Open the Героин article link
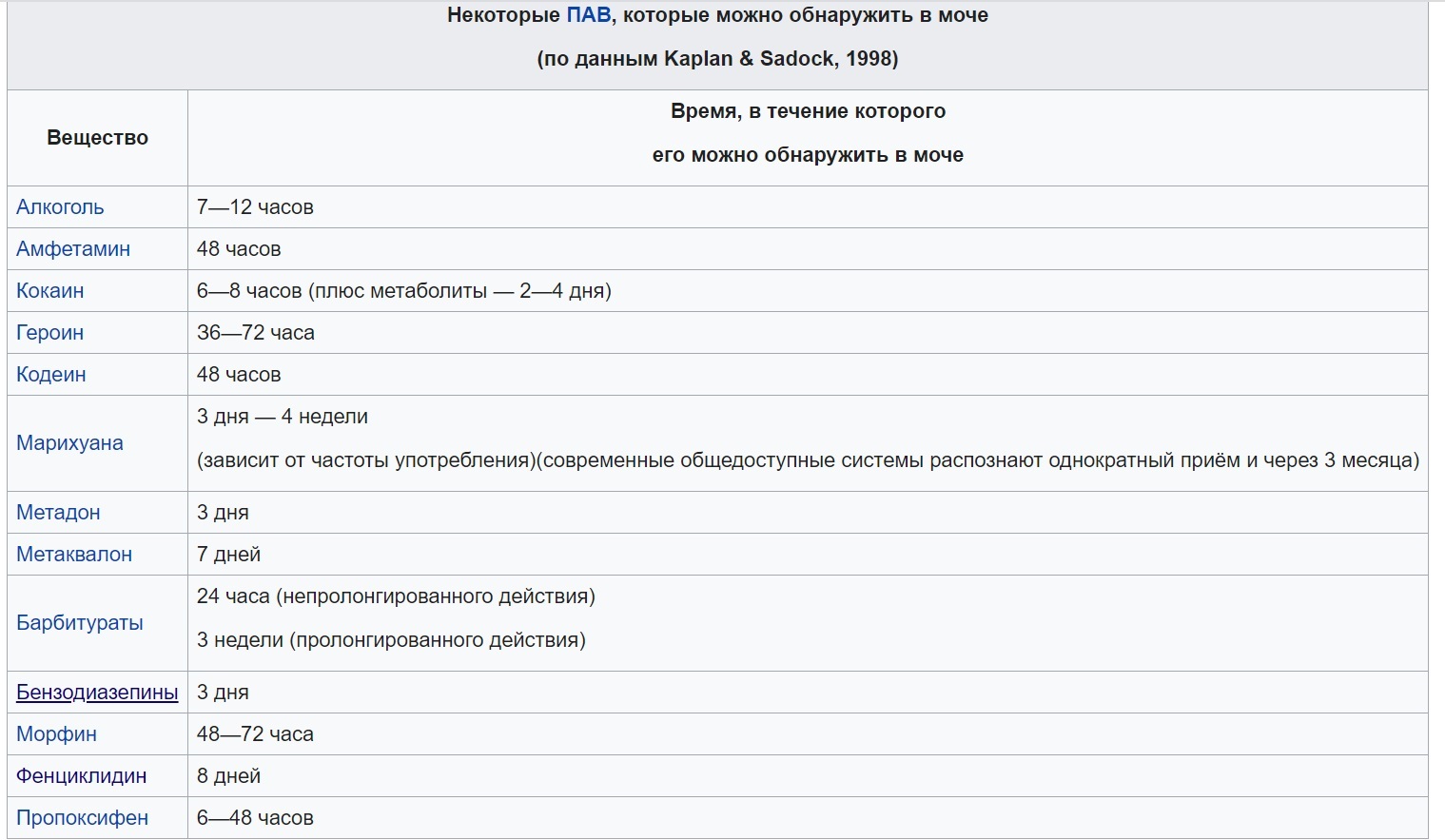 coord(50,333)
